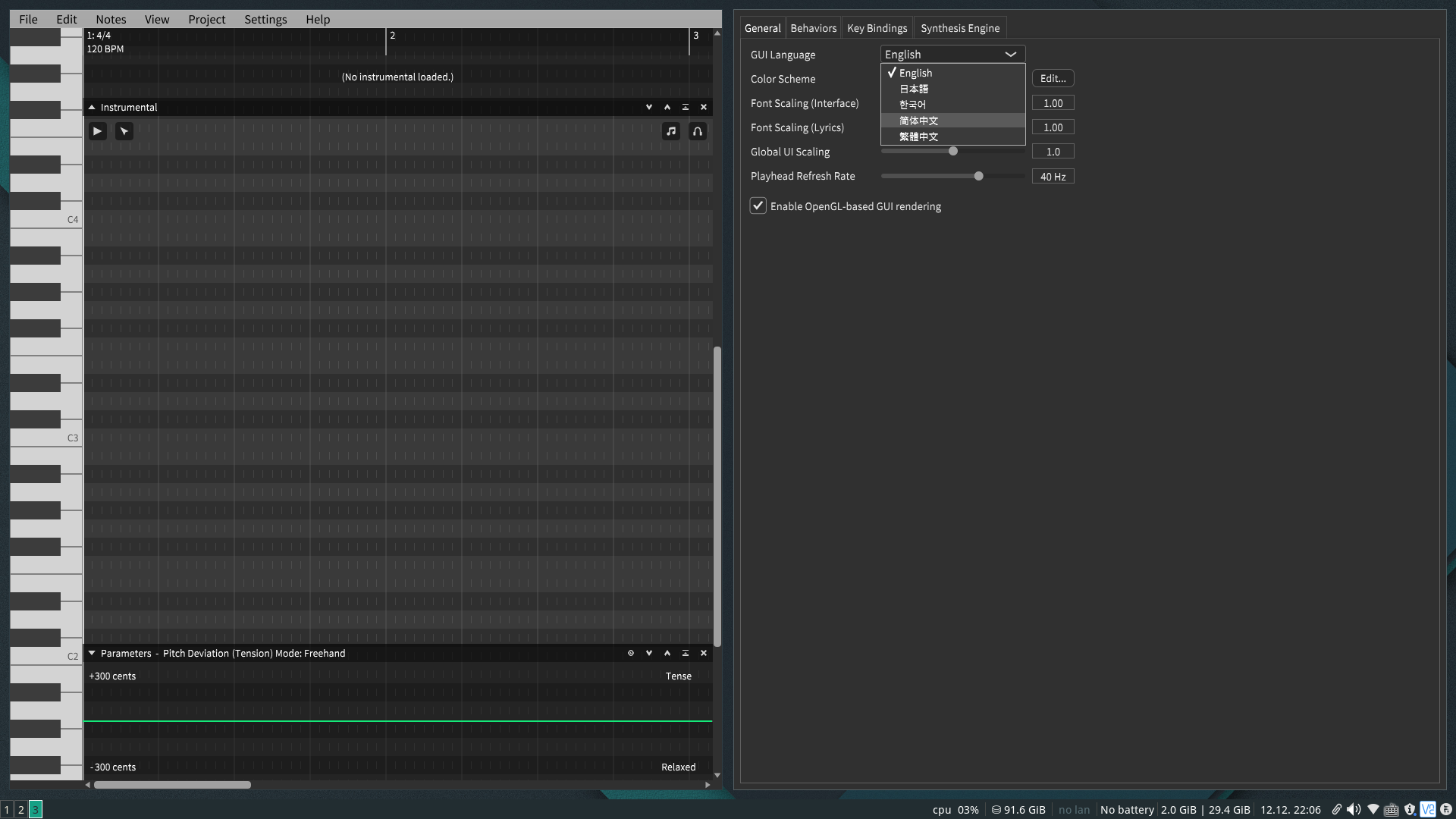The height and width of the screenshot is (819, 1456).
Task: Click the Playhead Refresh Rate slider handle
Action: [979, 176]
